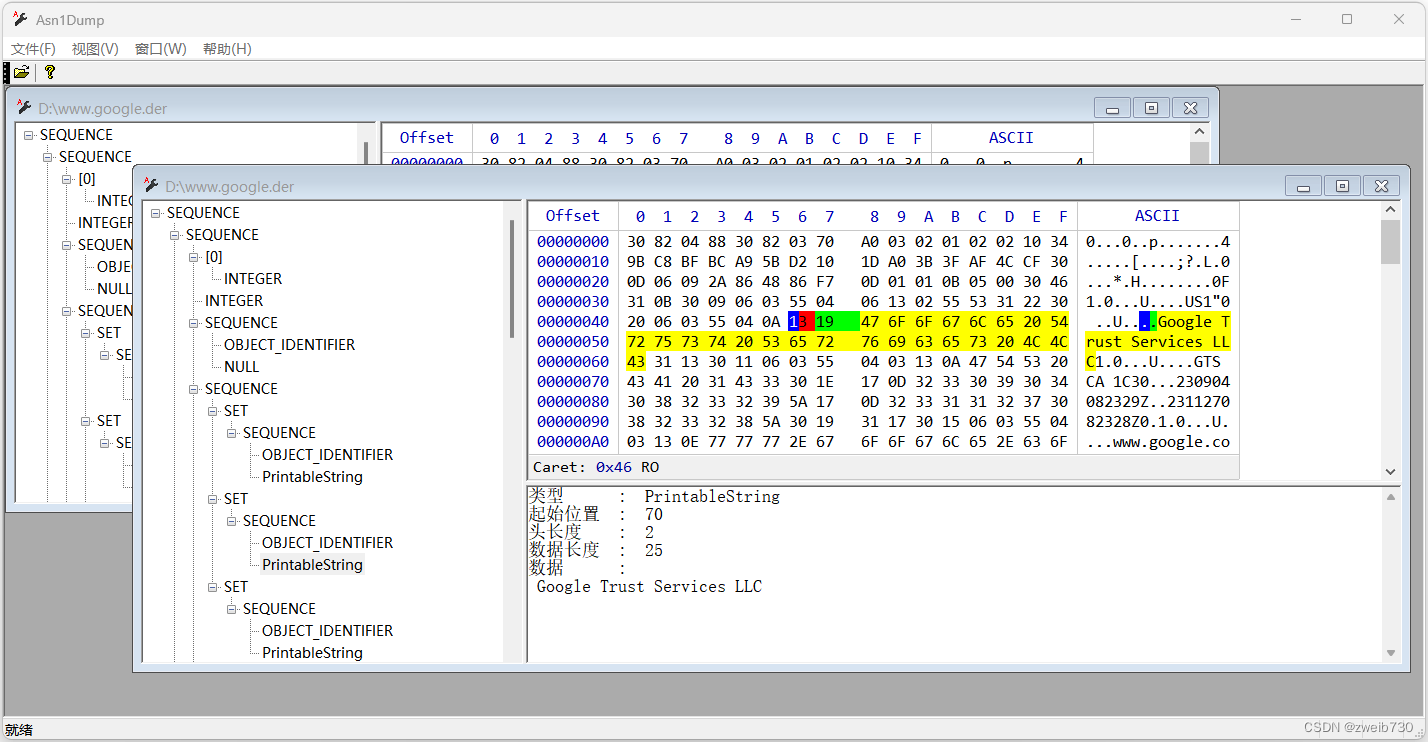Click the 'Caret: 0x46 RO' status line
Screen dimensions: 1428x742
[x=595, y=467]
